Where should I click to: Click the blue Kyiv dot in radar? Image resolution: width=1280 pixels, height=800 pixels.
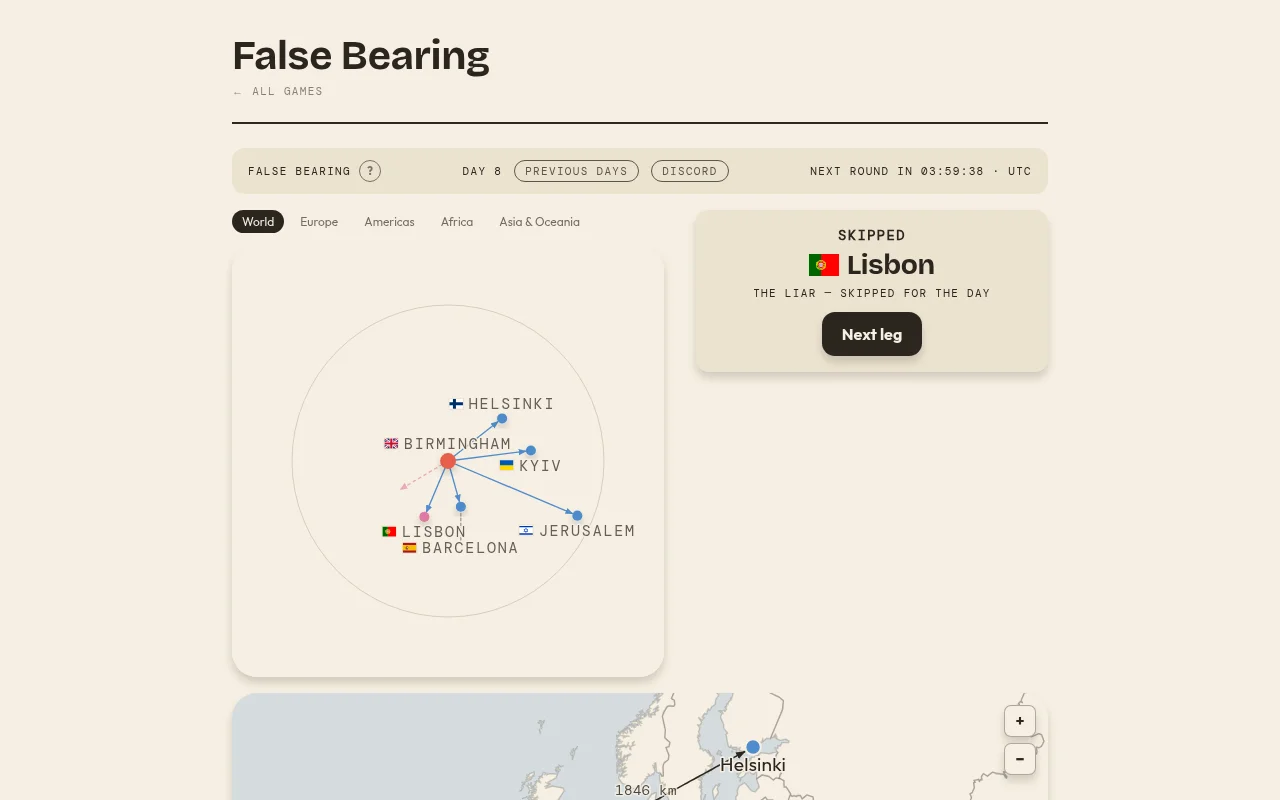coord(531,451)
